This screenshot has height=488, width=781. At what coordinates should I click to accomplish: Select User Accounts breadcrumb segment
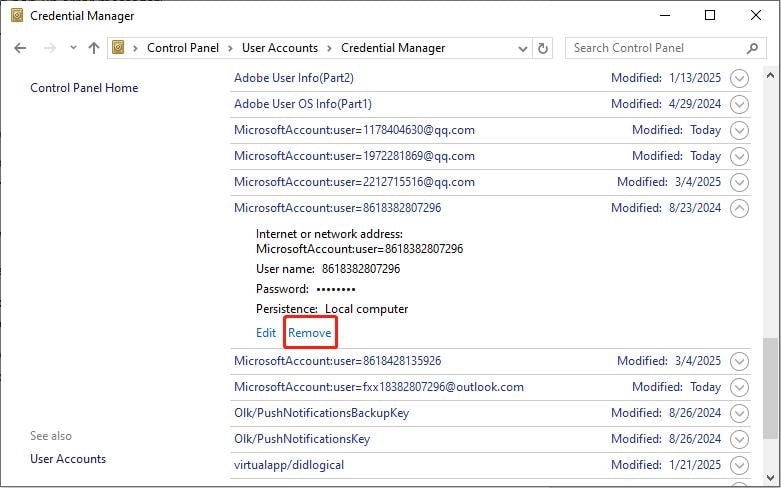[x=279, y=48]
